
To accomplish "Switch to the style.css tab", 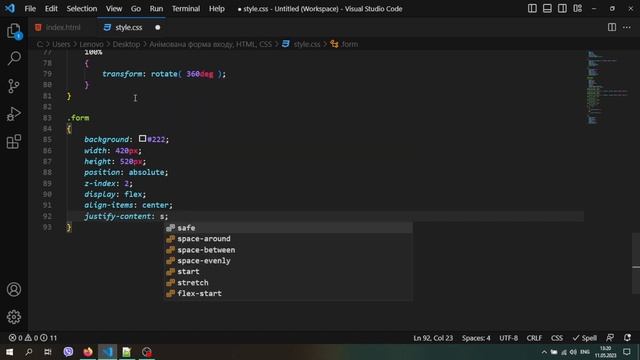I will point(129,27).
